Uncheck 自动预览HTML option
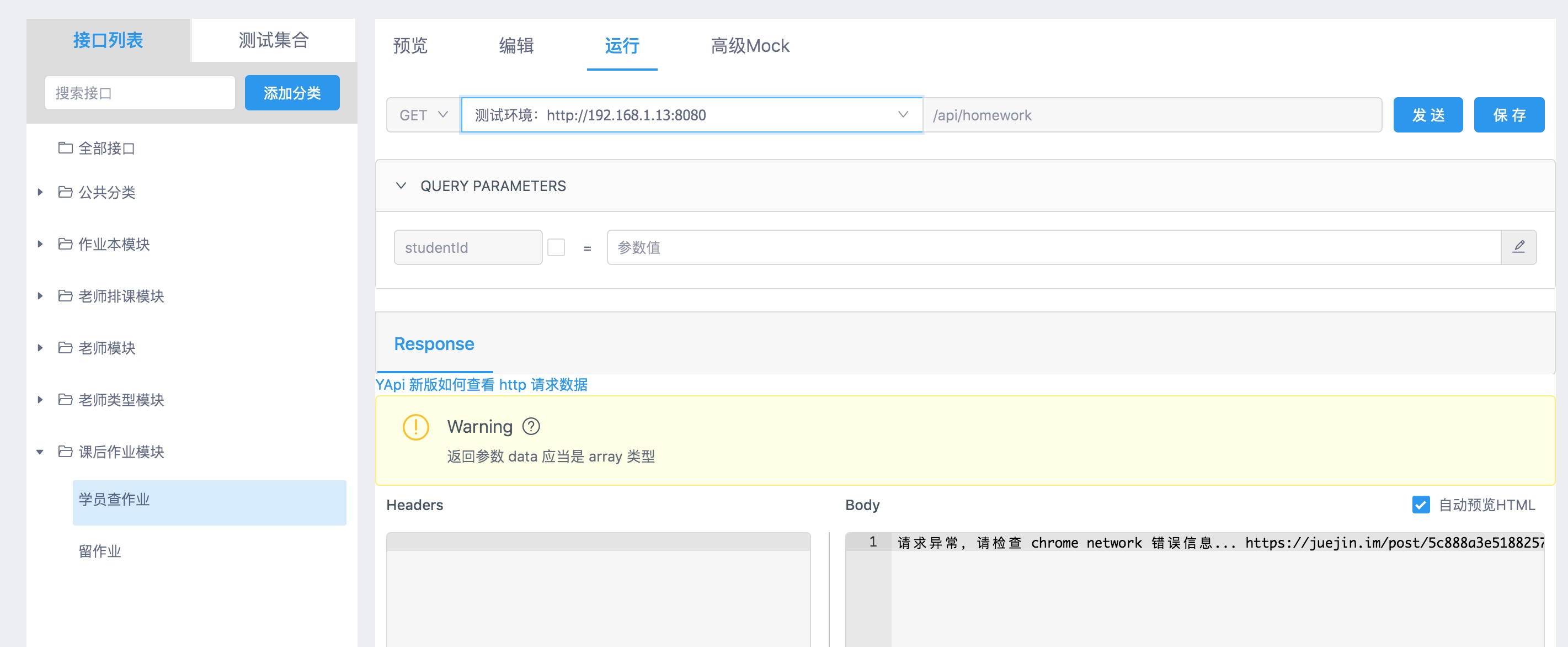This screenshot has height=647, width=1568. click(1420, 505)
